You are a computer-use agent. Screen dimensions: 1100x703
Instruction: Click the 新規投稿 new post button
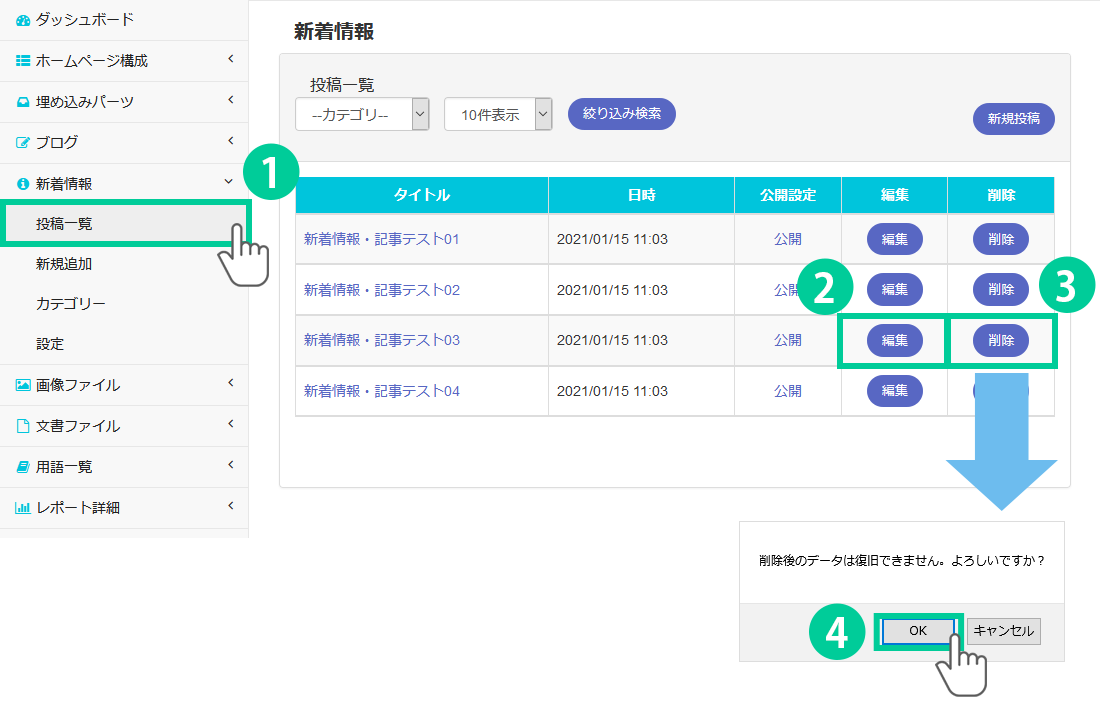point(1013,118)
